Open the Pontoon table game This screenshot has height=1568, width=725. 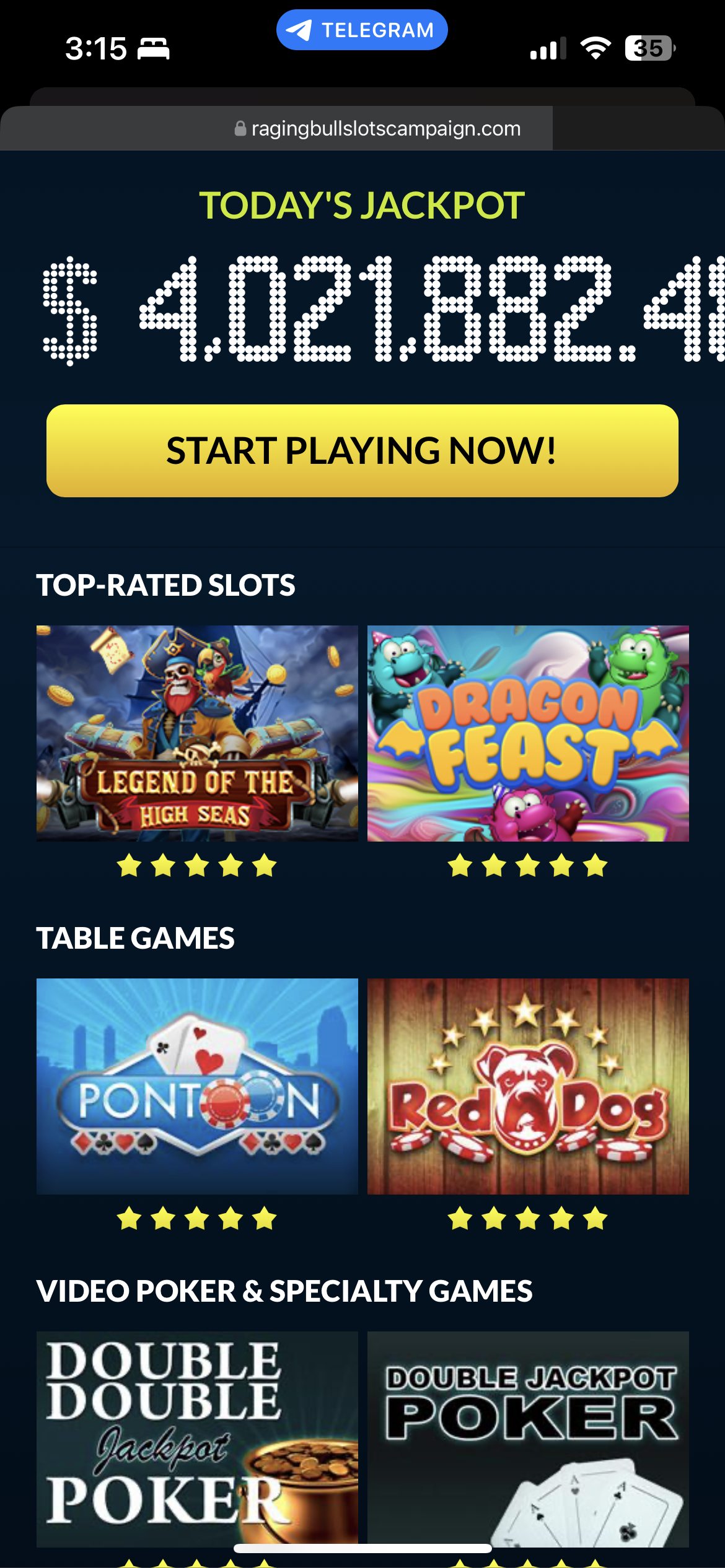tap(197, 1086)
